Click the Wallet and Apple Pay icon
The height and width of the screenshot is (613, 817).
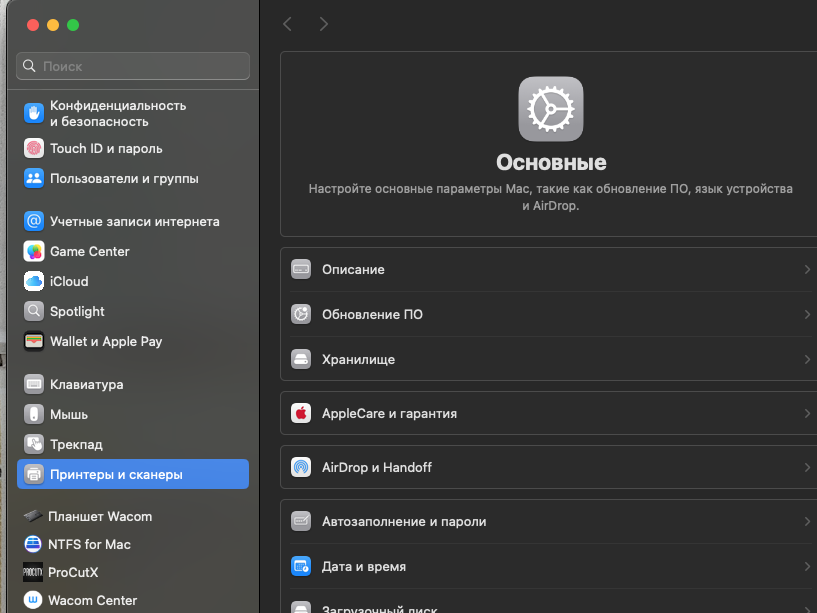point(34,341)
